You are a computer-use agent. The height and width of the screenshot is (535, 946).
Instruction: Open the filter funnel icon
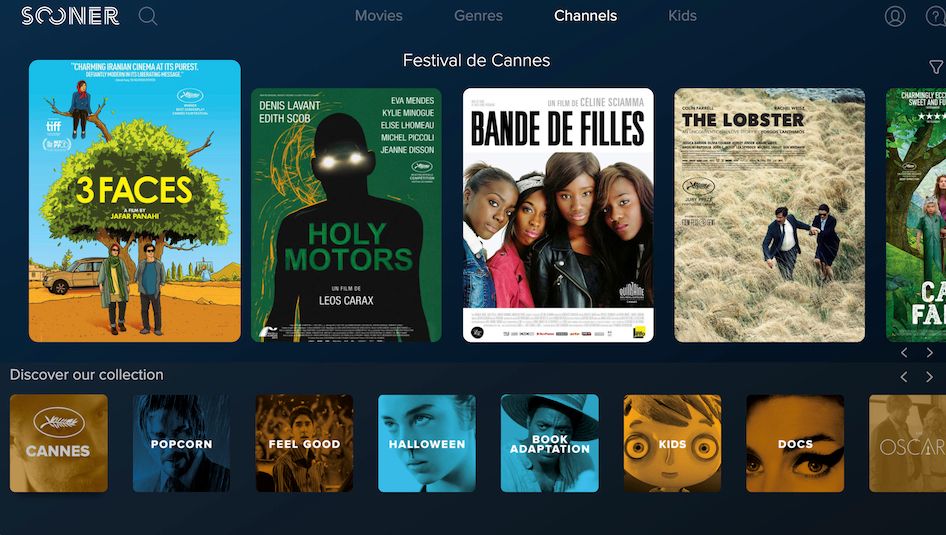click(x=936, y=67)
